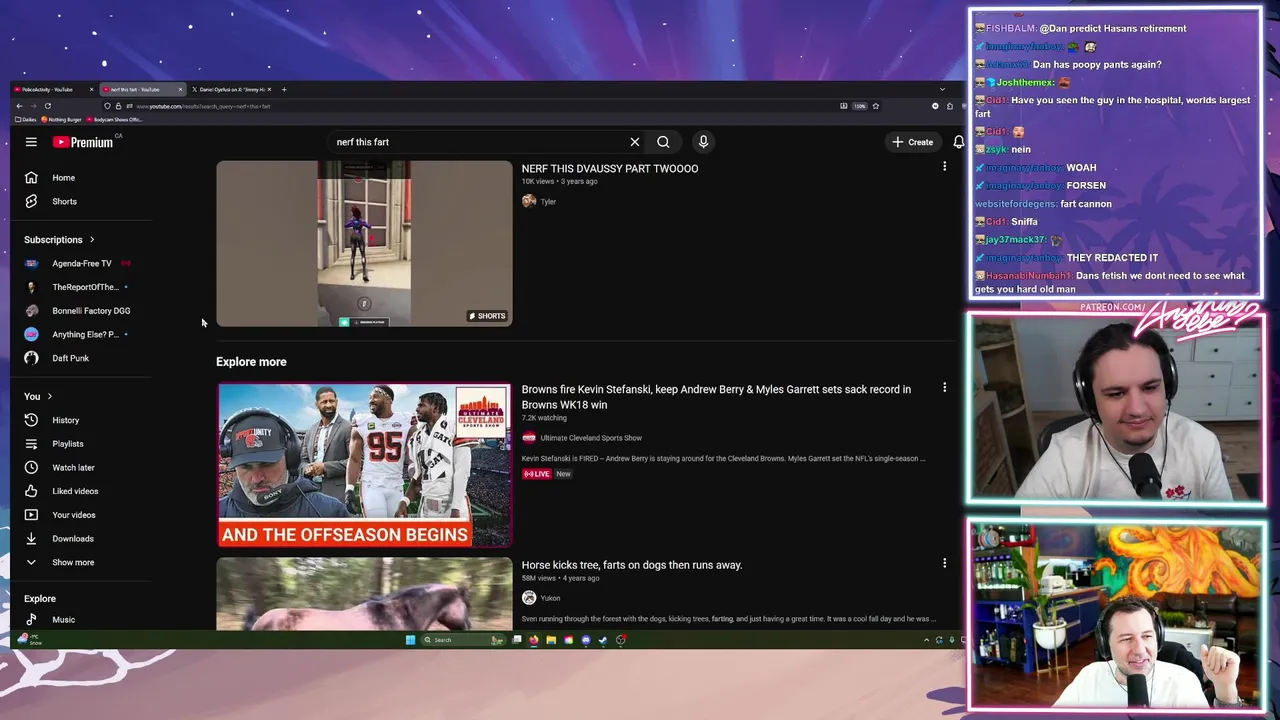This screenshot has height=720, width=1280.
Task: Bookmark this page with the star icon
Action: click(876, 106)
